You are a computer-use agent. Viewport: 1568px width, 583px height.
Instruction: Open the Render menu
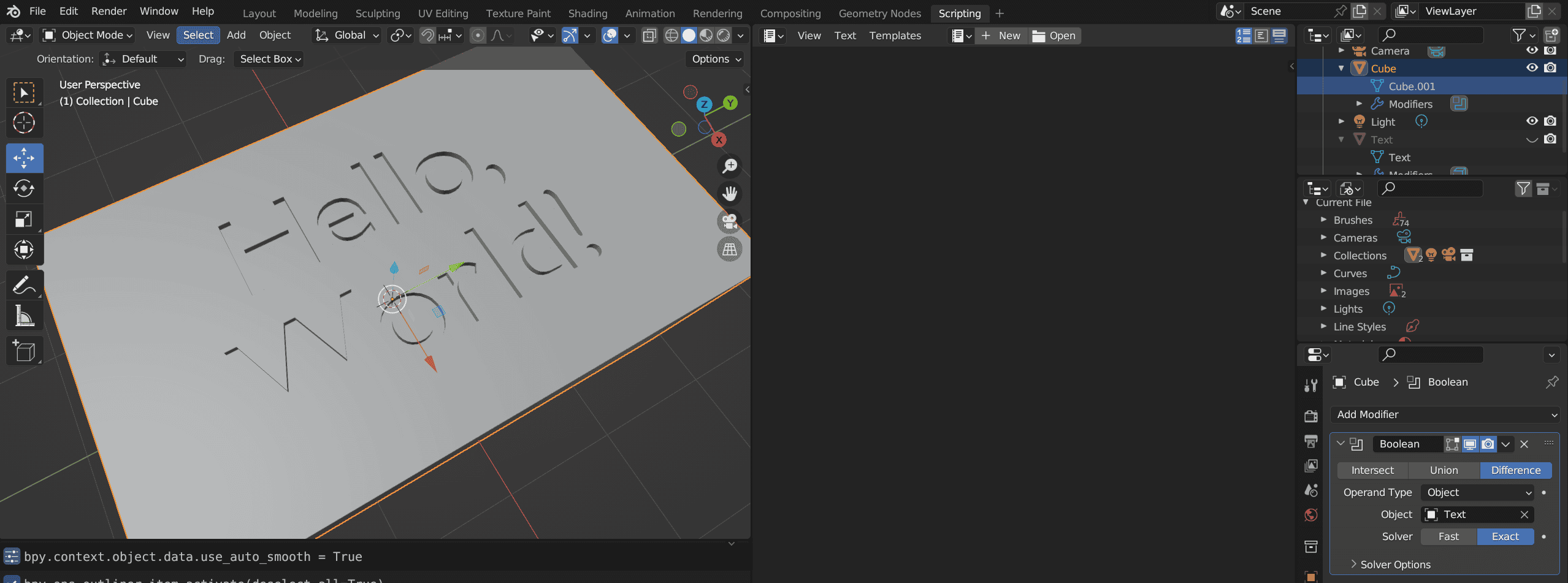pos(109,11)
